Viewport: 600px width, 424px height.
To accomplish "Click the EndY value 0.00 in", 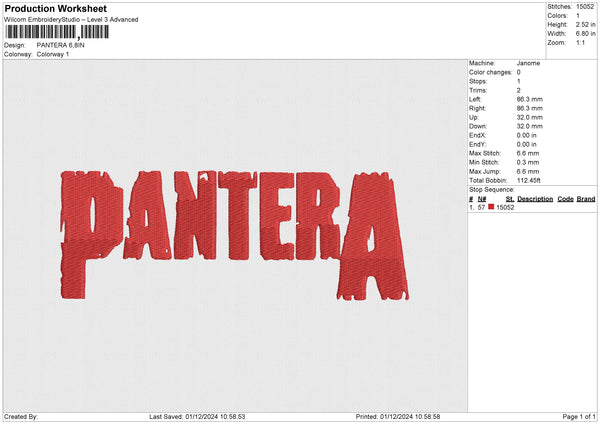I will point(527,144).
